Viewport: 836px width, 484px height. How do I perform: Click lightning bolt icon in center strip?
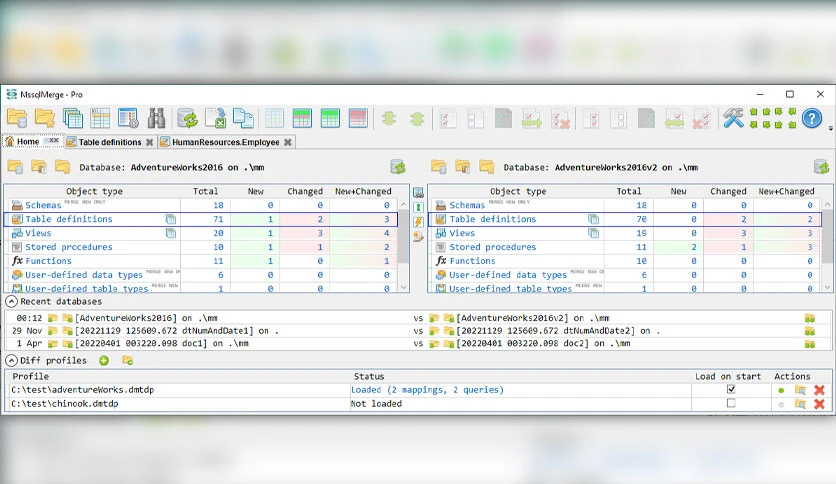[419, 222]
